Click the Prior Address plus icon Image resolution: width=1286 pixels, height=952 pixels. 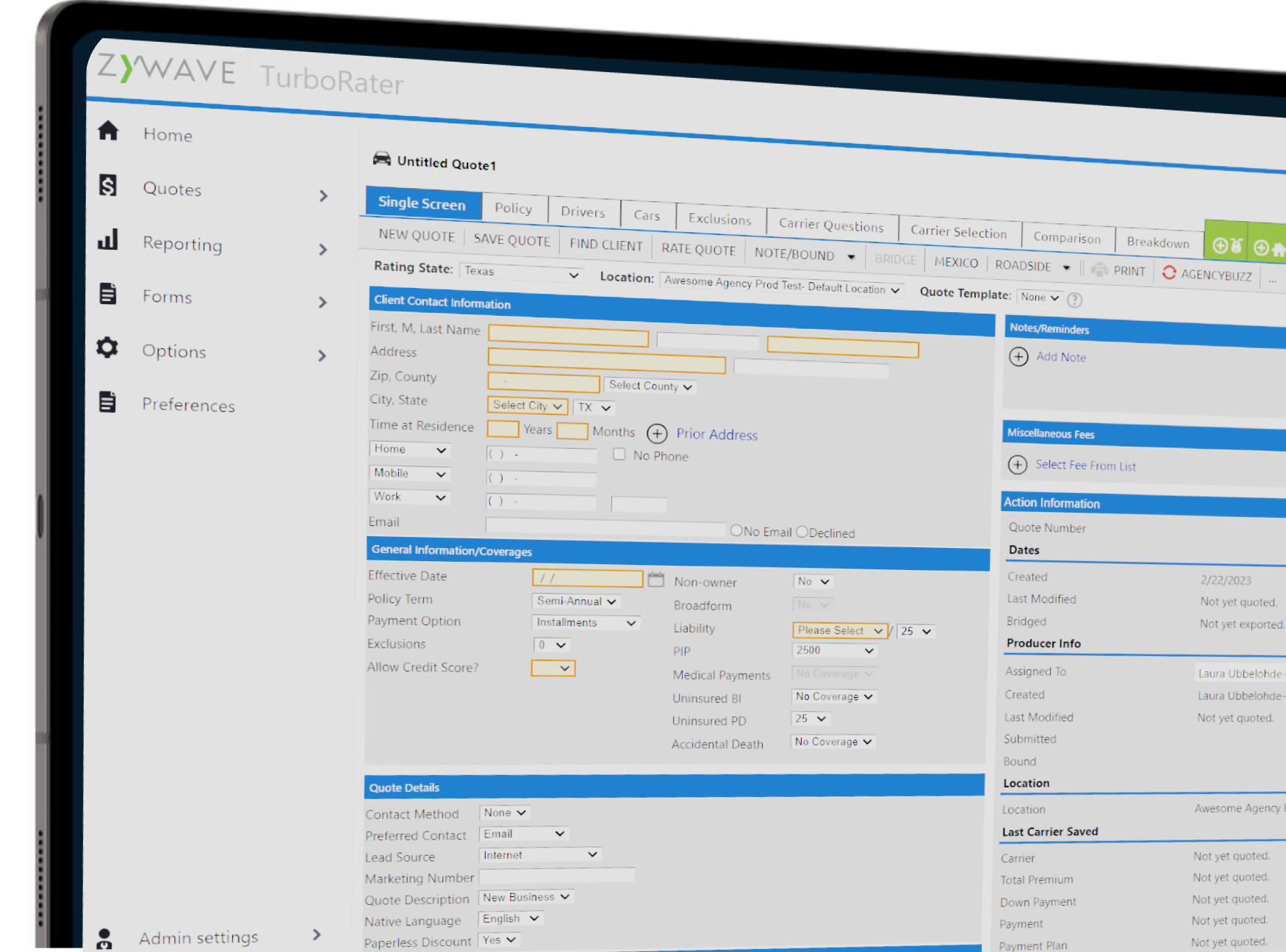tap(657, 433)
